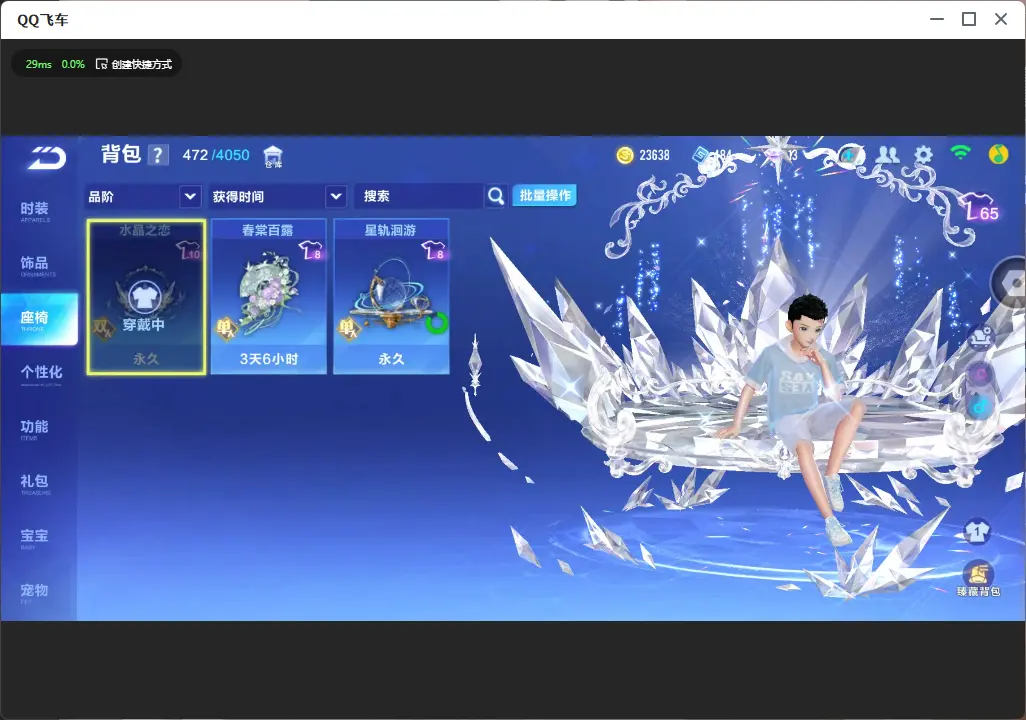The height and width of the screenshot is (720, 1026).
Task: Open the 品阶 grade dropdown
Action: (x=143, y=196)
